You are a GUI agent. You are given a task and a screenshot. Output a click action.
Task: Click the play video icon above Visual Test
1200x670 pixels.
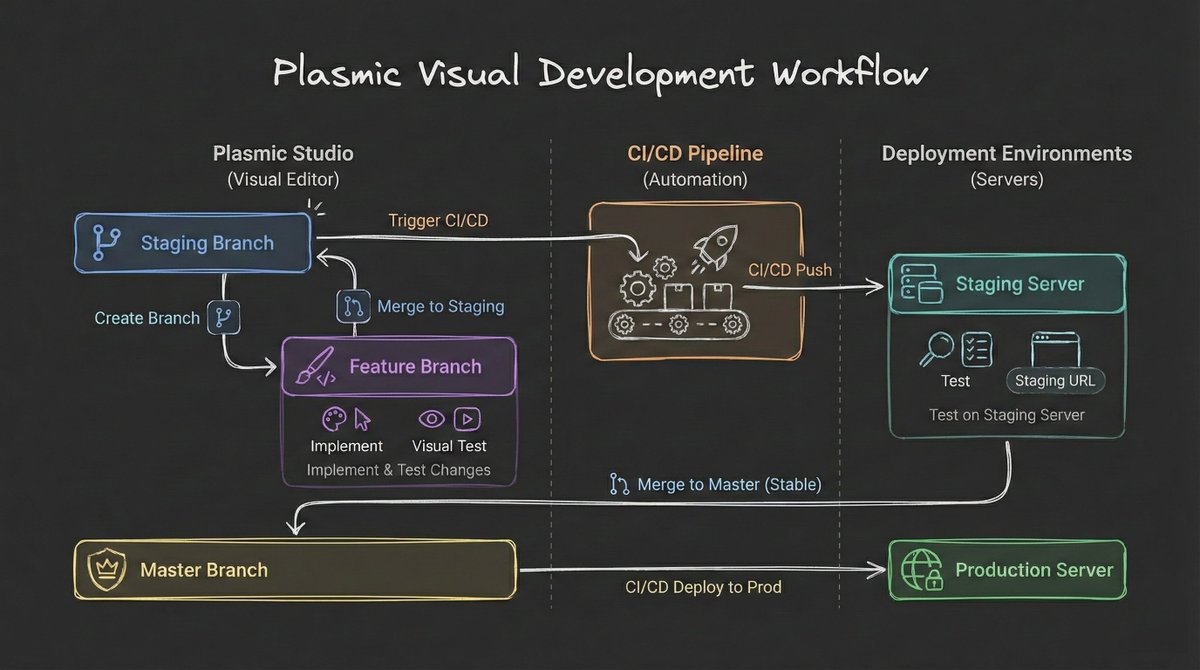466,419
